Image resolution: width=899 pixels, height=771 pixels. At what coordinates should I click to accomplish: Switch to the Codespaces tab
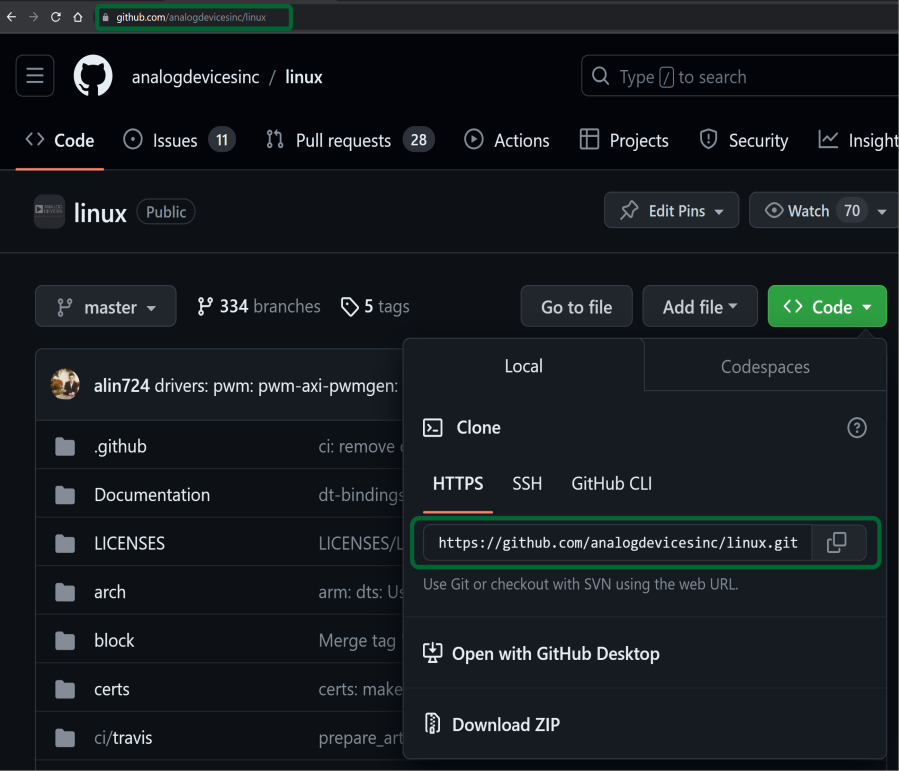765,367
